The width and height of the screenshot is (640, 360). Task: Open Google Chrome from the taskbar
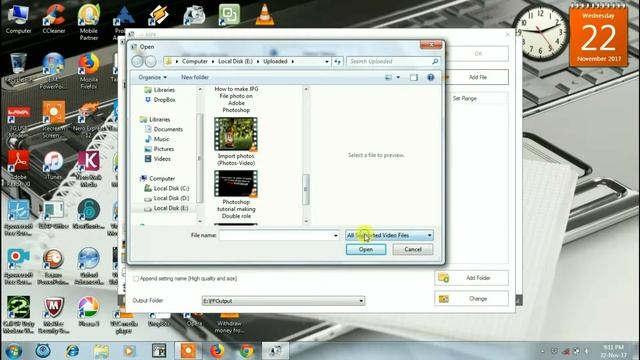[x=246, y=351]
